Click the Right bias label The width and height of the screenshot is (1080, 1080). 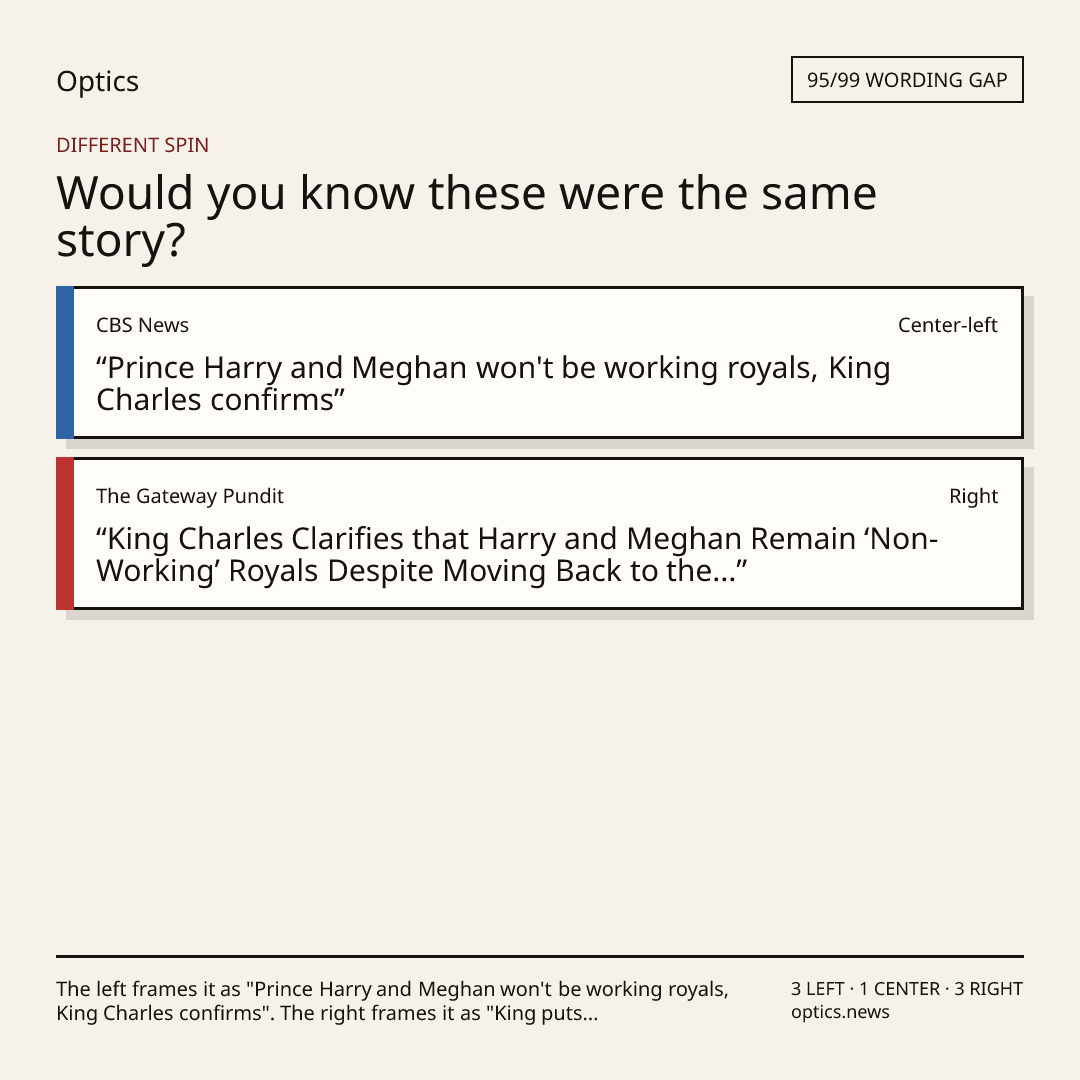(x=973, y=496)
